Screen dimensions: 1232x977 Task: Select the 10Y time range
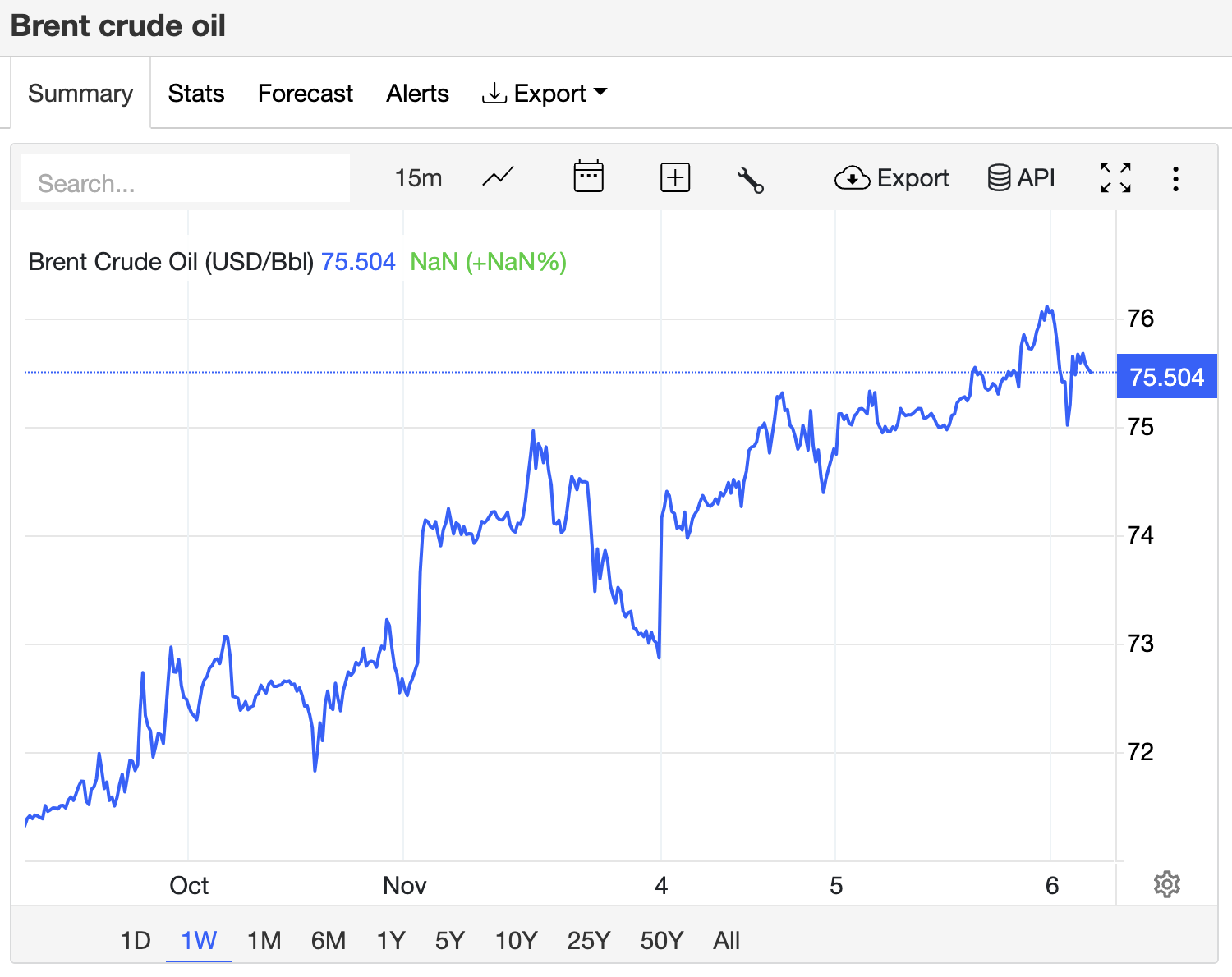tap(516, 940)
